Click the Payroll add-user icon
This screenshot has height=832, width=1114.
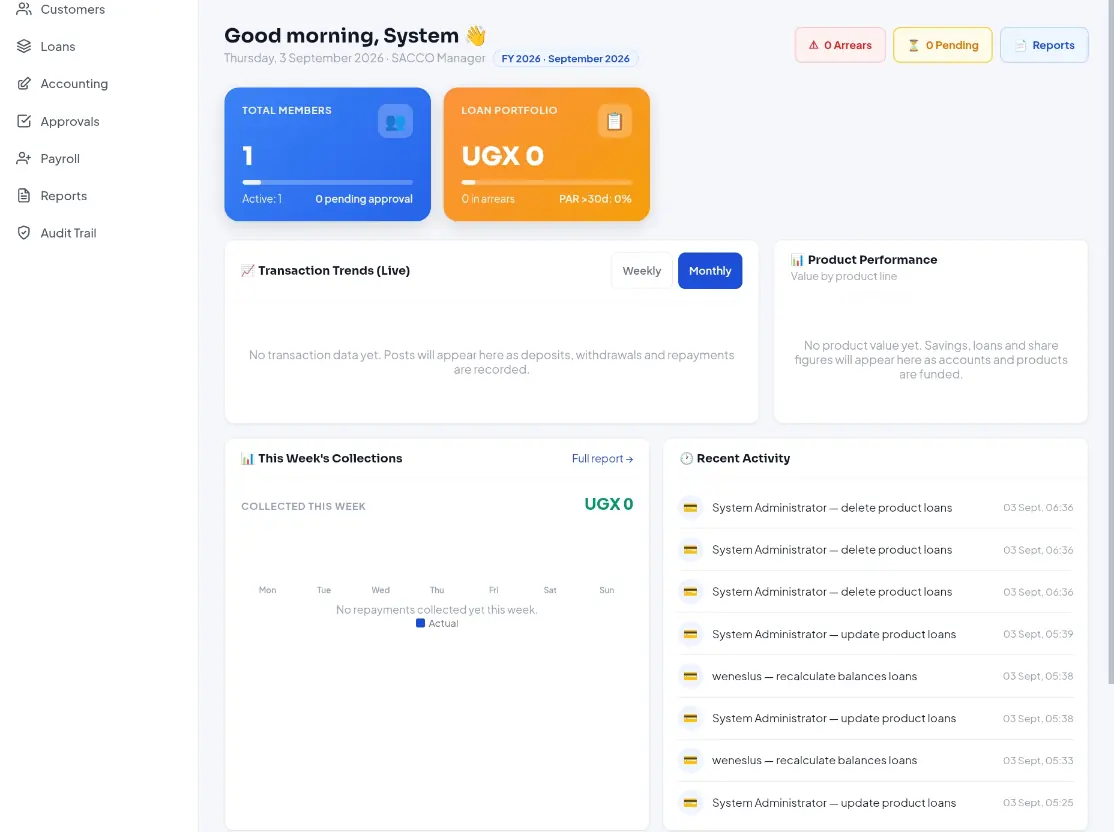[24, 158]
